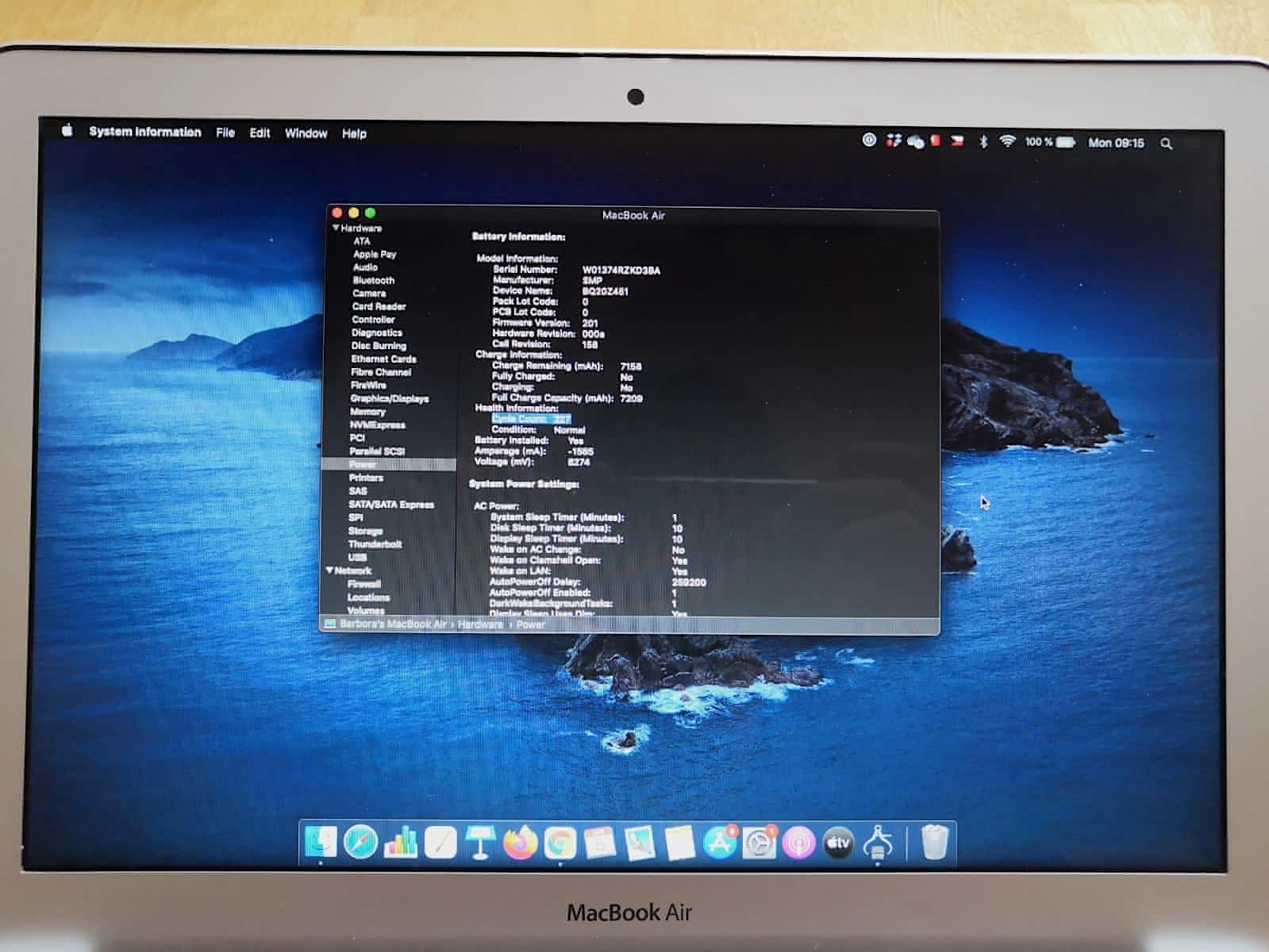Click the Bluetooth icon in the menu bar
Image resolution: width=1269 pixels, height=952 pixels.
point(983,141)
